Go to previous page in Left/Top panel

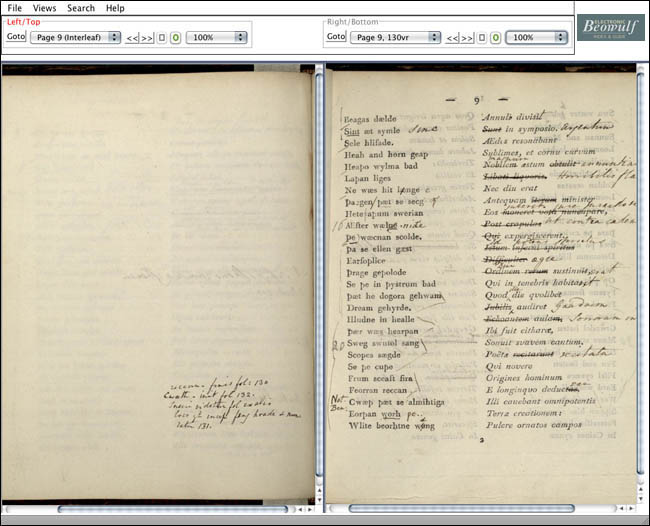pos(132,38)
